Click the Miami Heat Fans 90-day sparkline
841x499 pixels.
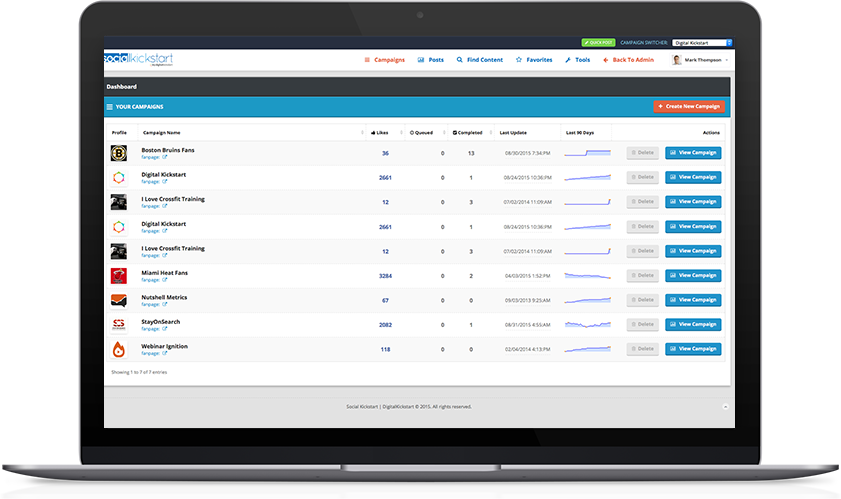pyautogui.click(x=587, y=276)
